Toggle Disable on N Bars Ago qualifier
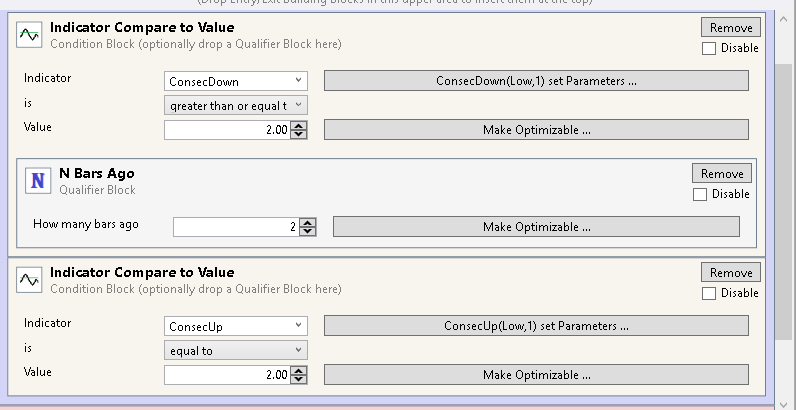 coord(700,194)
